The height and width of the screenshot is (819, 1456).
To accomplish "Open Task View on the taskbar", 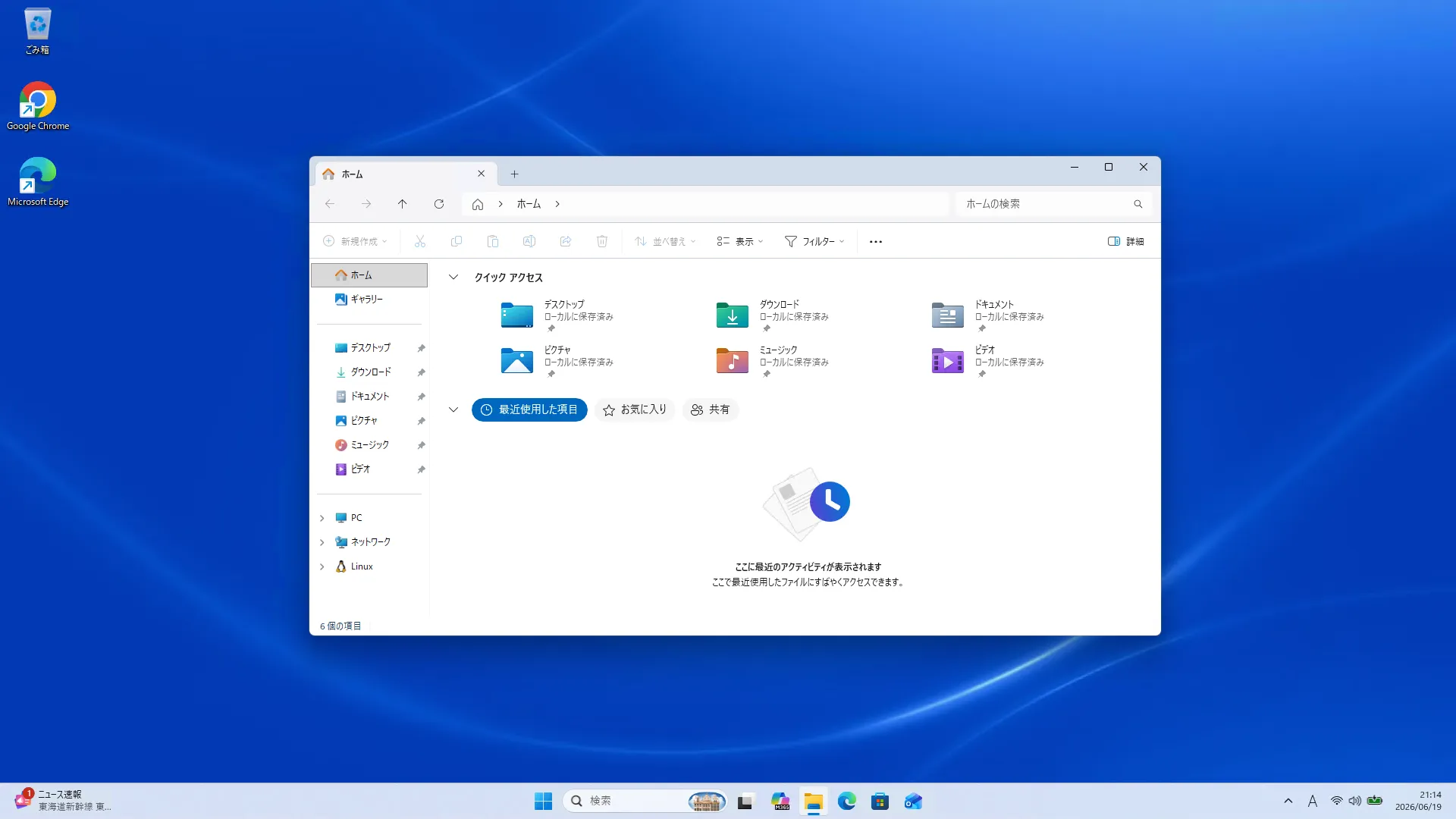I will 745,801.
